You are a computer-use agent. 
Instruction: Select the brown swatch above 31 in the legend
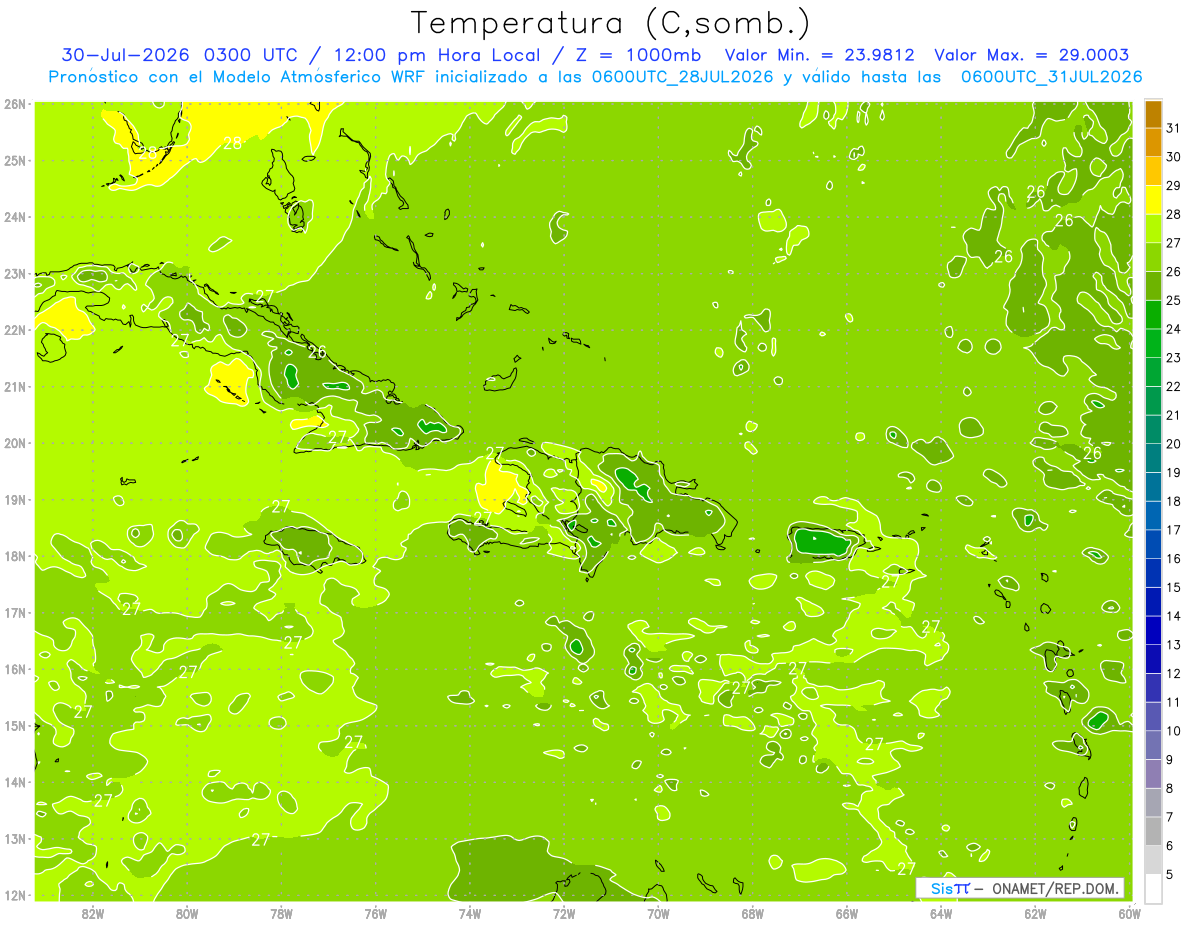[x=1153, y=114]
